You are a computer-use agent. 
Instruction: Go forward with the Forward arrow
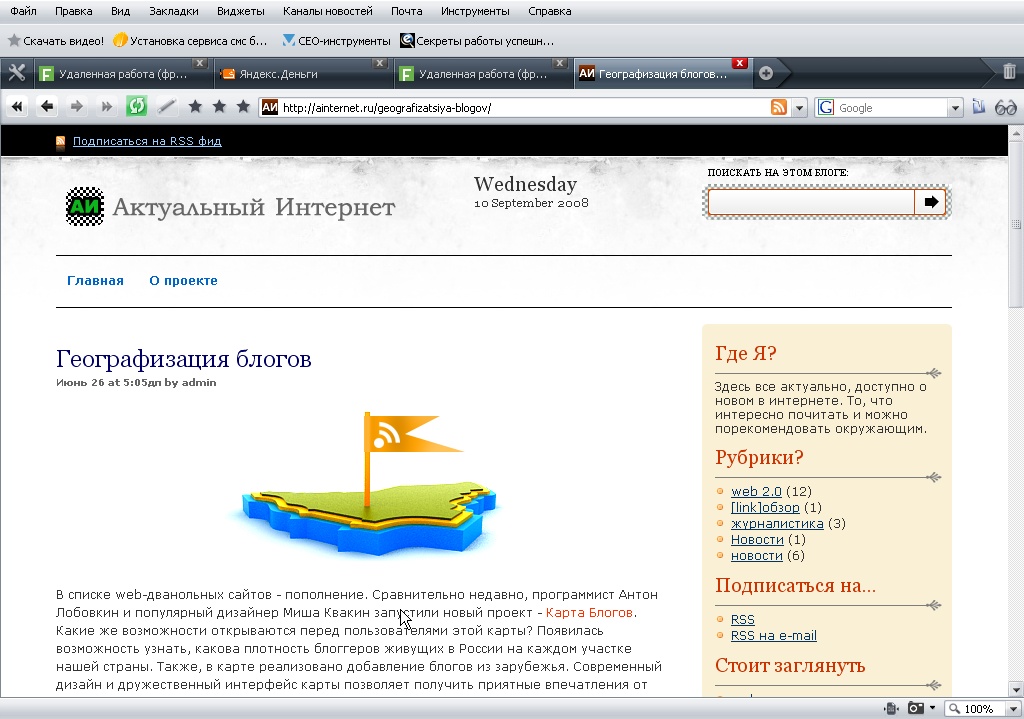click(76, 106)
